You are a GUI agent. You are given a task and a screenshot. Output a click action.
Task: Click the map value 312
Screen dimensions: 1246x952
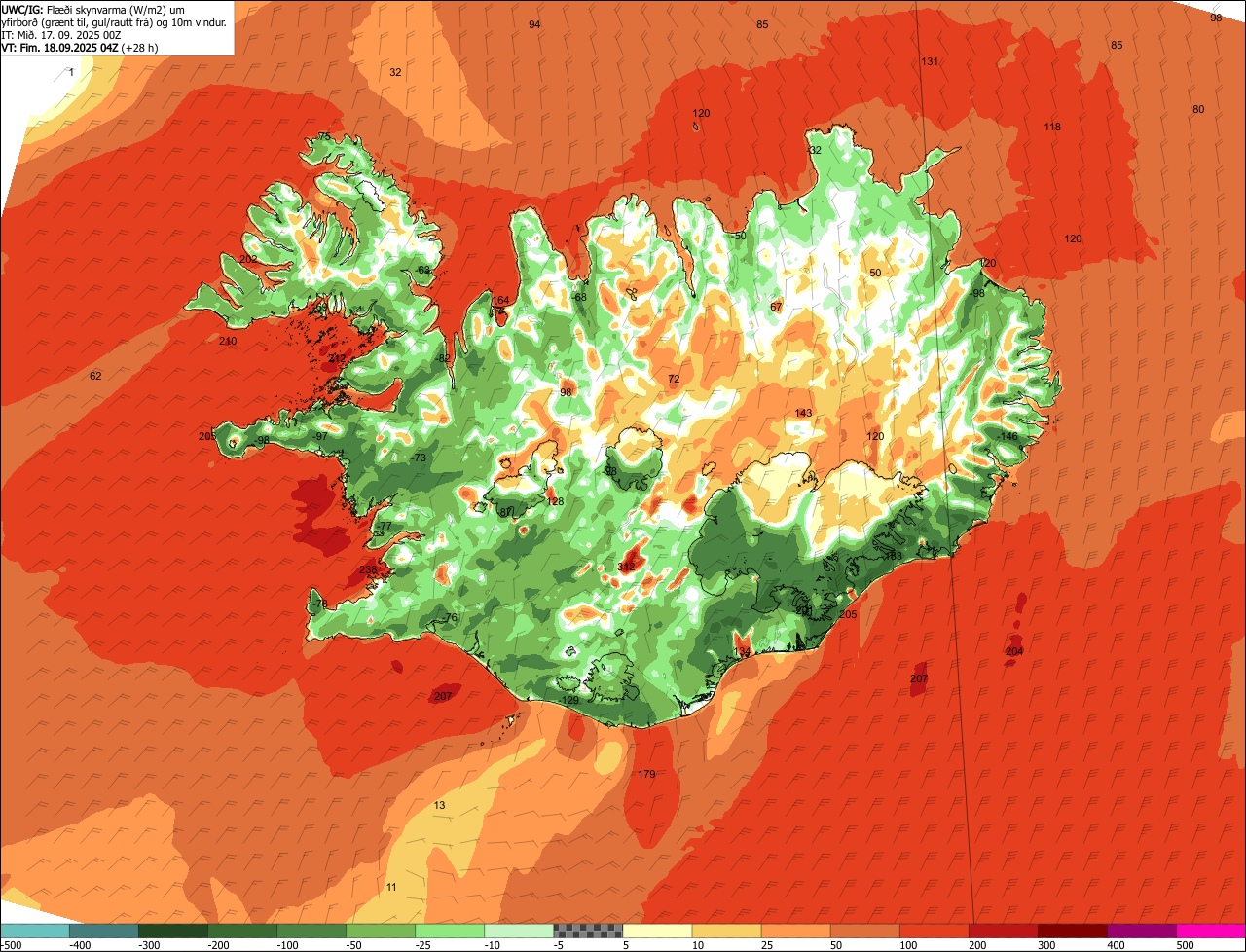tap(627, 567)
